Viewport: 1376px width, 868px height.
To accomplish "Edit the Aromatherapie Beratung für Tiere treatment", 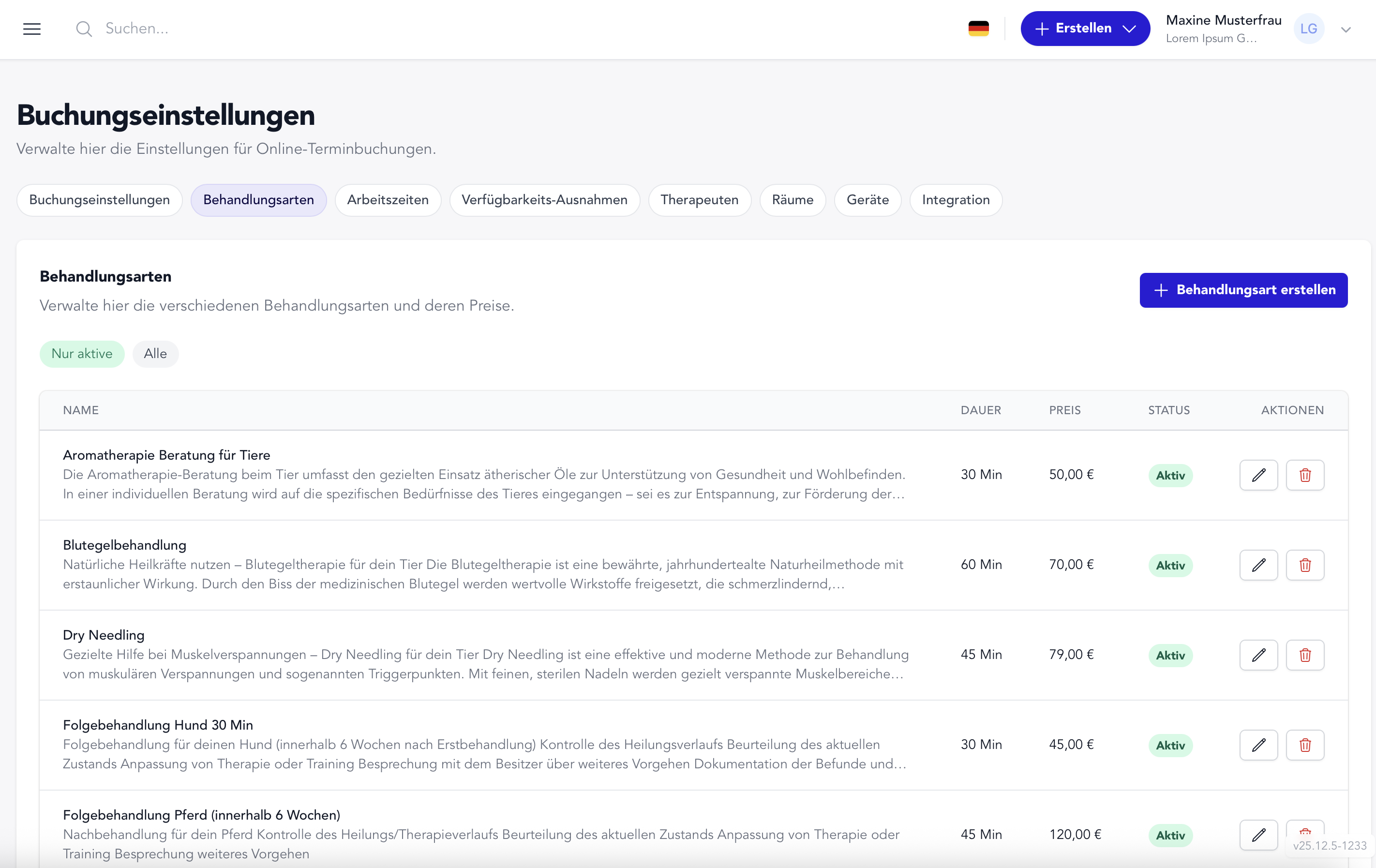I will [x=1258, y=475].
